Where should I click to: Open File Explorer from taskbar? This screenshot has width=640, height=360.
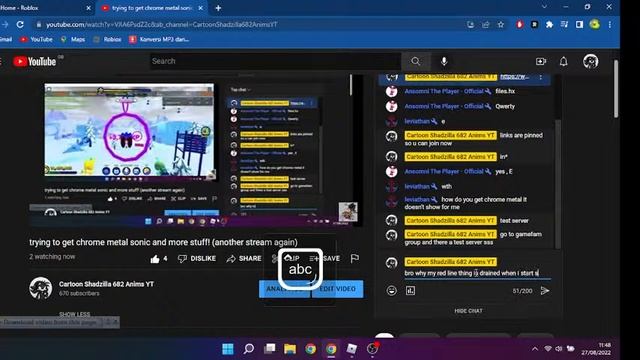point(290,349)
